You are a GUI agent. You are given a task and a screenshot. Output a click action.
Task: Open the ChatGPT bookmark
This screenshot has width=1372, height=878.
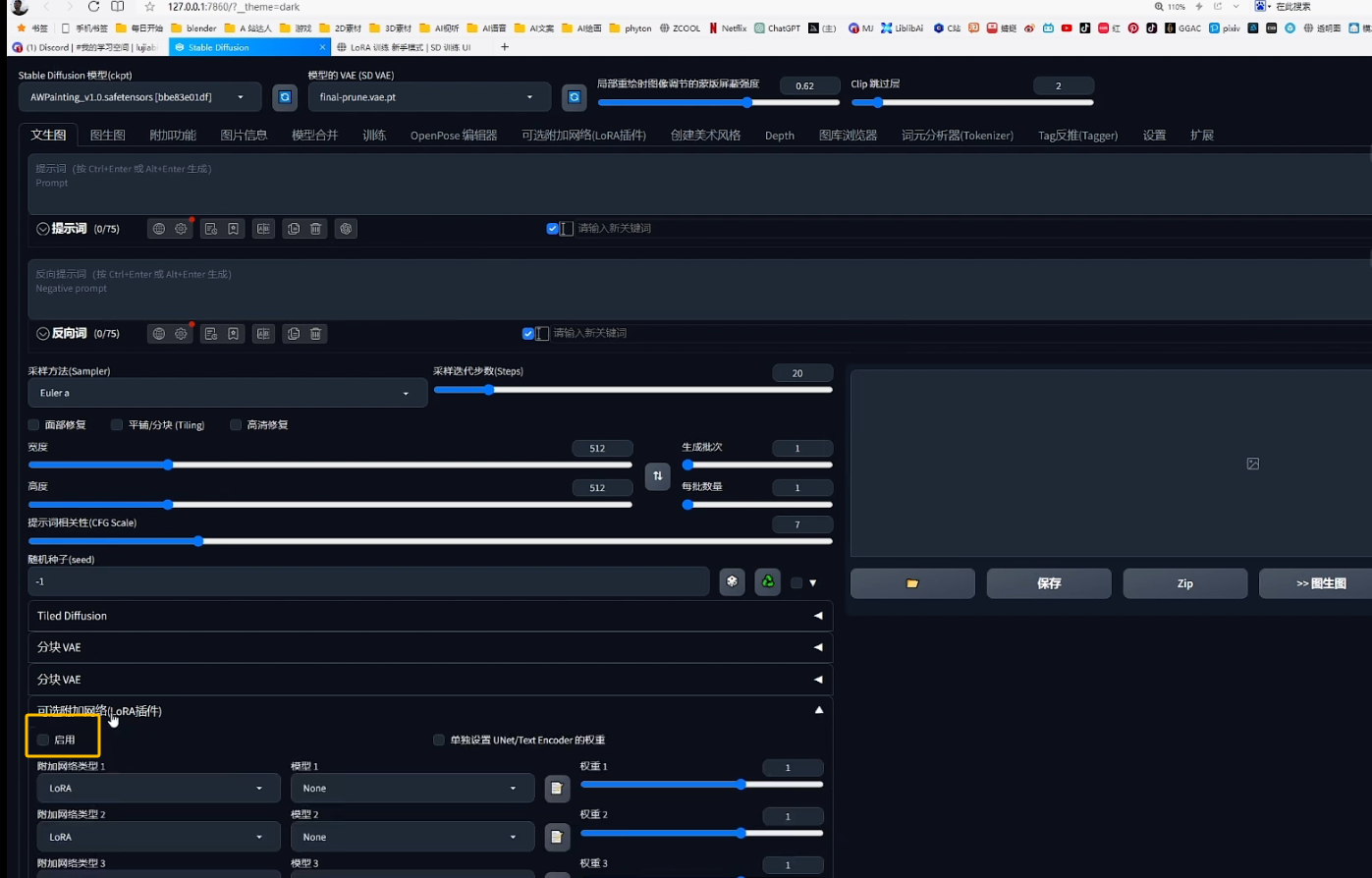tap(778, 28)
